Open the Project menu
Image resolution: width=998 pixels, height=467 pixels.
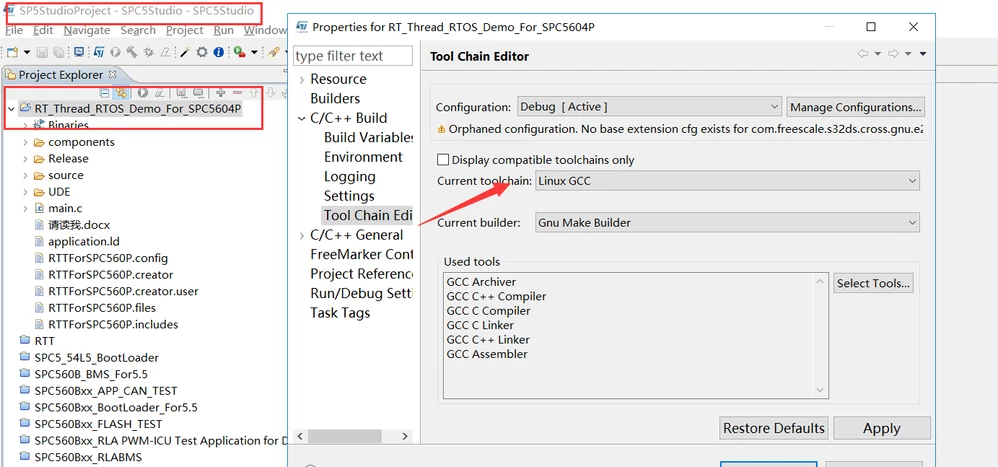pos(185,30)
